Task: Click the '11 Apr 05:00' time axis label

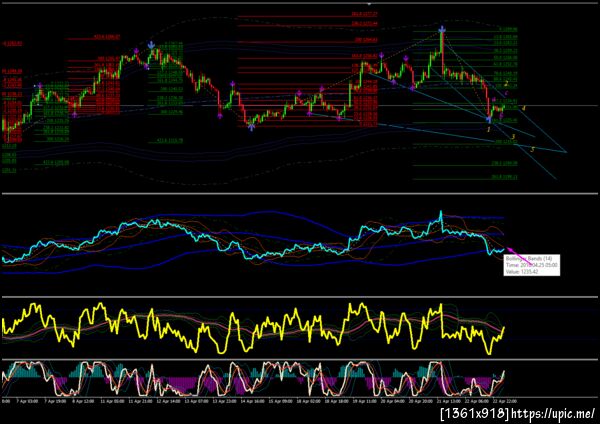Action: point(111,401)
